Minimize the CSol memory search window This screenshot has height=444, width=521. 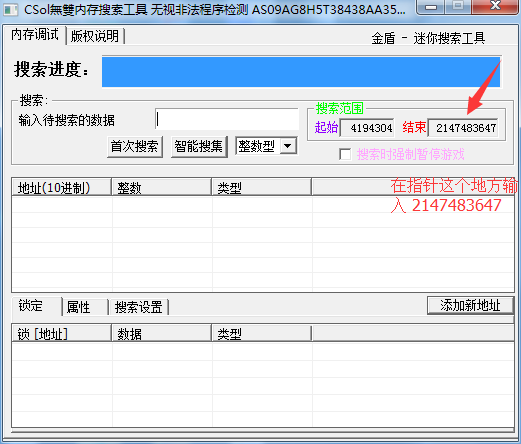click(431, 6)
